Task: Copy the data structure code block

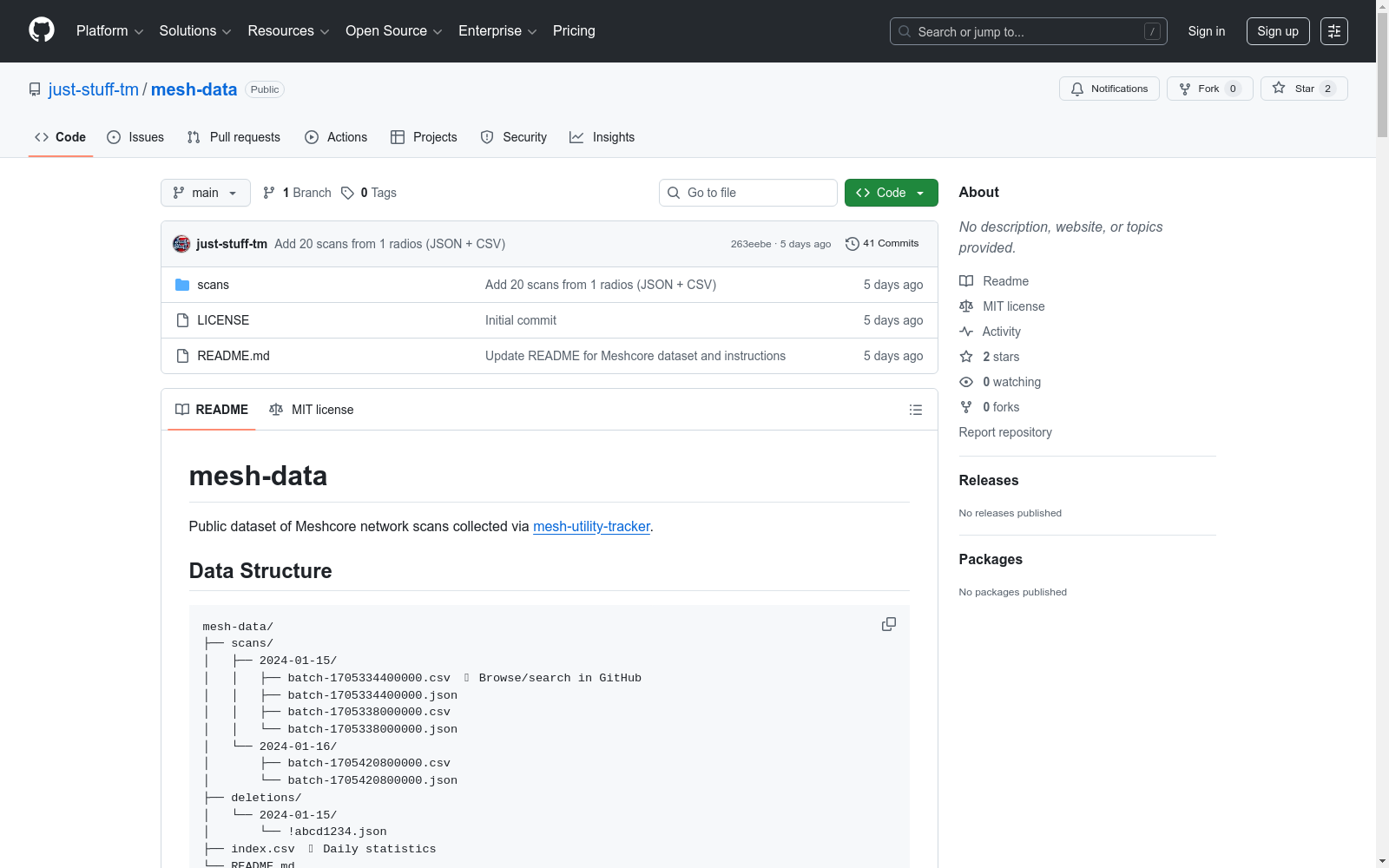Action: coord(889,624)
